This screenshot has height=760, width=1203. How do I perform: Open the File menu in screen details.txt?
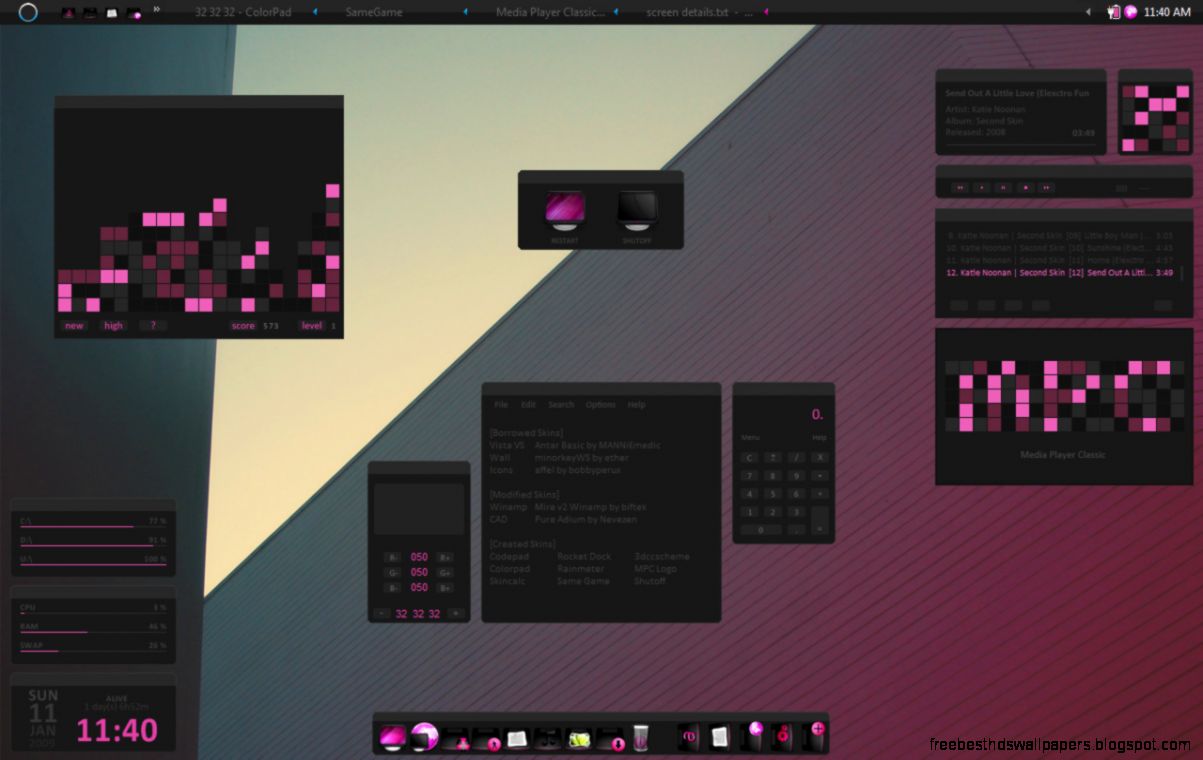(500, 405)
